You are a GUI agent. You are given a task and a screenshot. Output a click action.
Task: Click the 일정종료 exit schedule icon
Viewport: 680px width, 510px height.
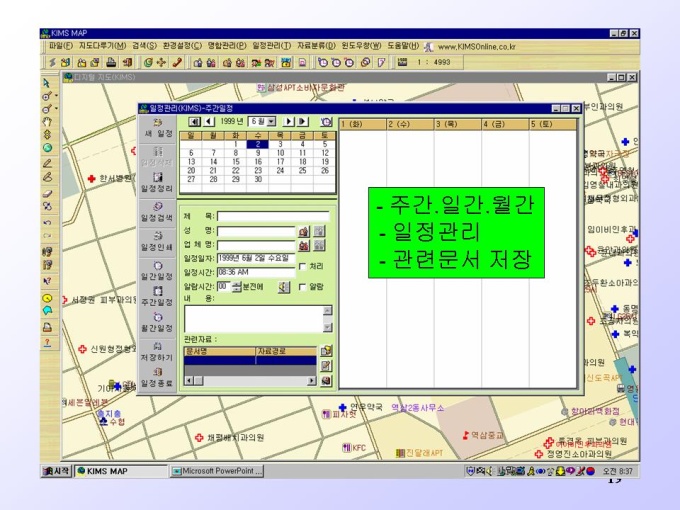point(157,372)
